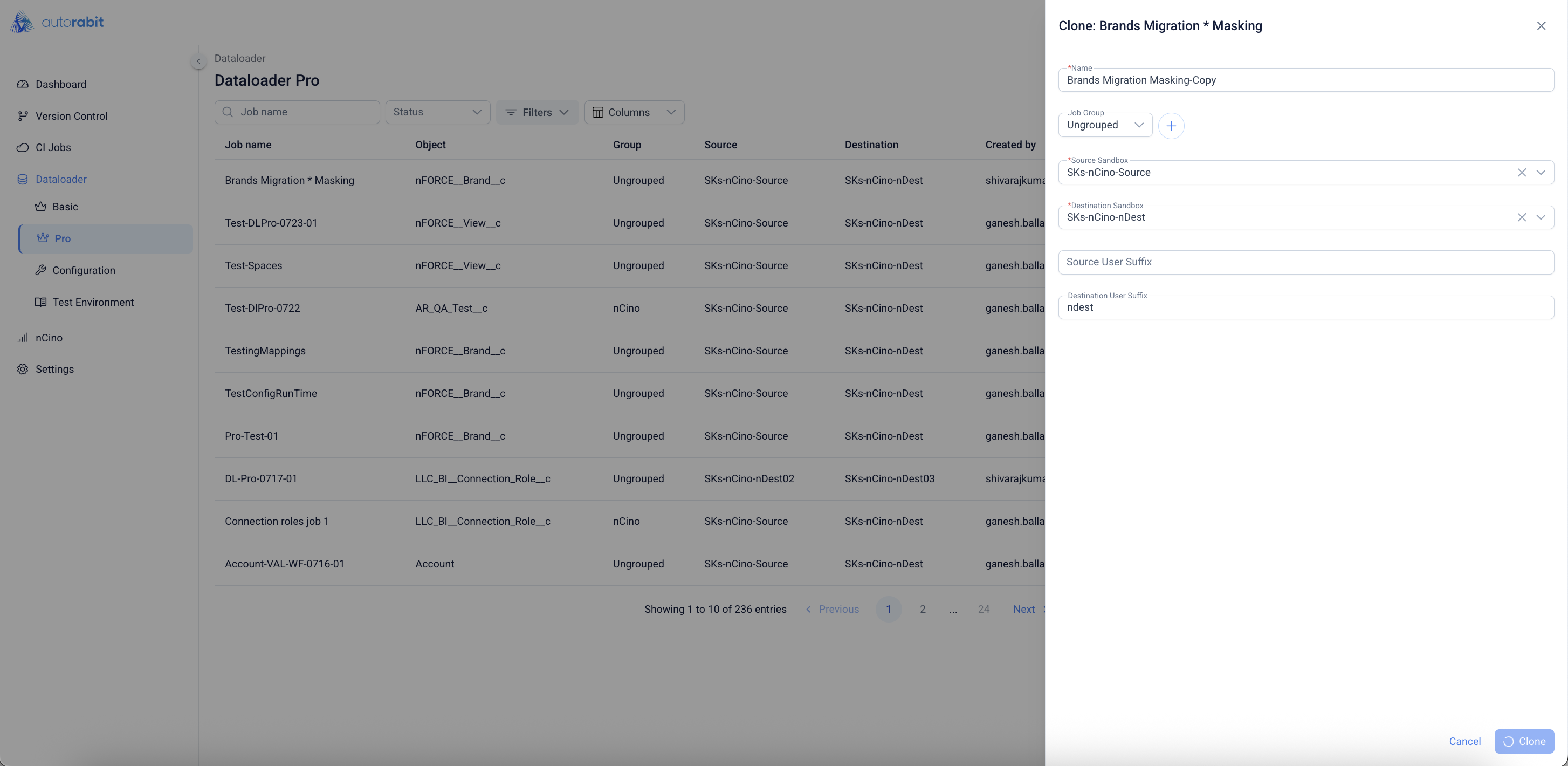Open the Configuration wrench item
Viewport: 1568px width, 766px height.
pyautogui.click(x=84, y=270)
